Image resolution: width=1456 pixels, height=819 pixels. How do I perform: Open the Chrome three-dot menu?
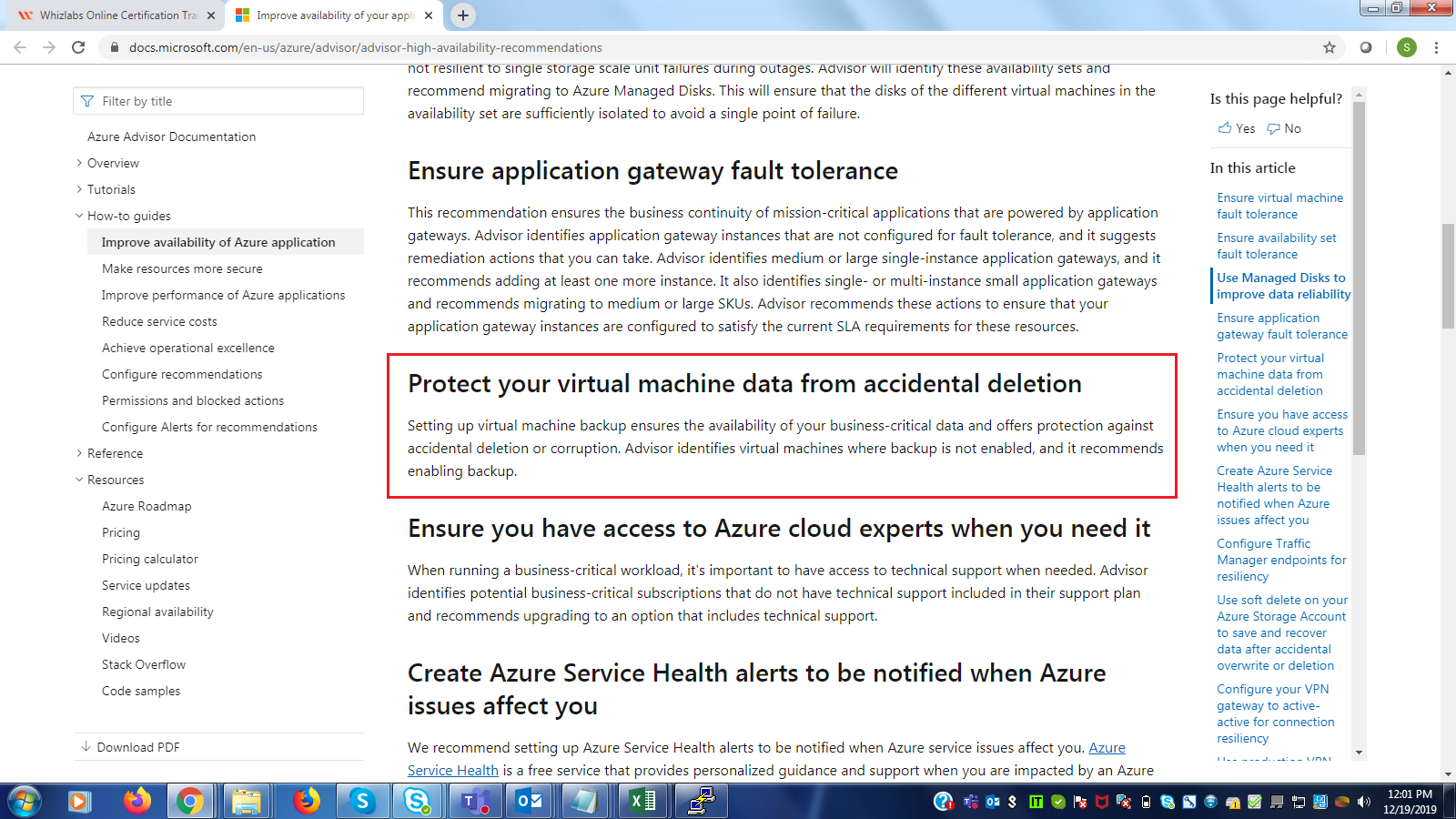[1436, 47]
